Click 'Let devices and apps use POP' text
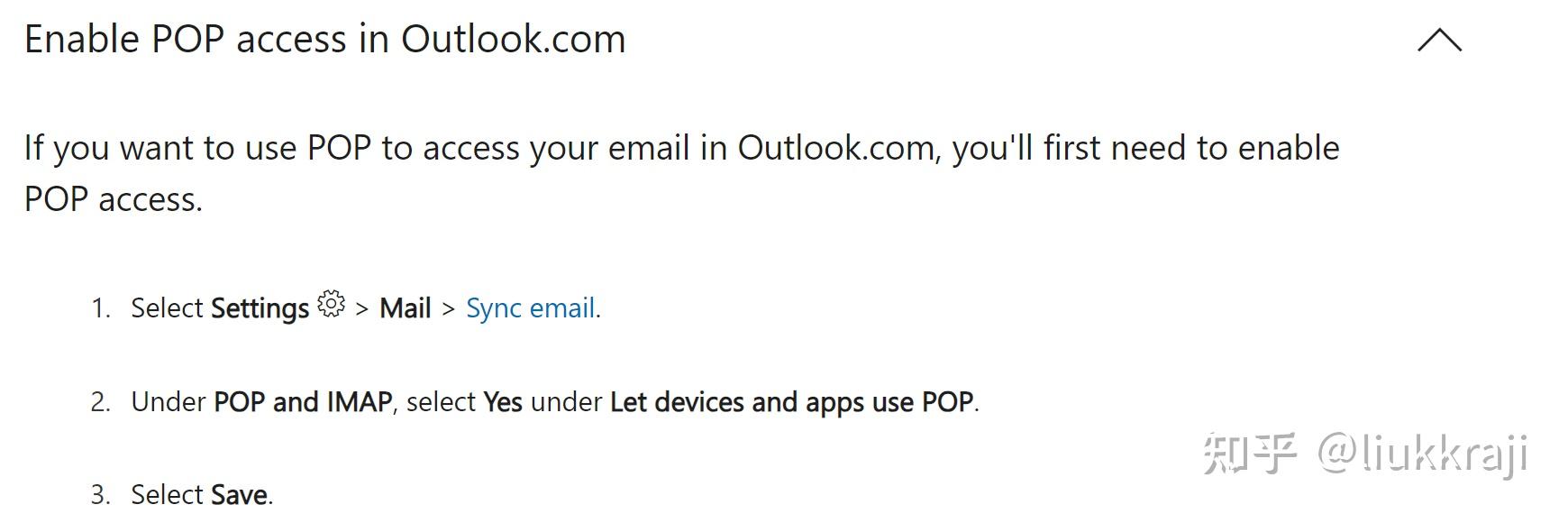This screenshot has width=1568, height=523. coord(791,401)
